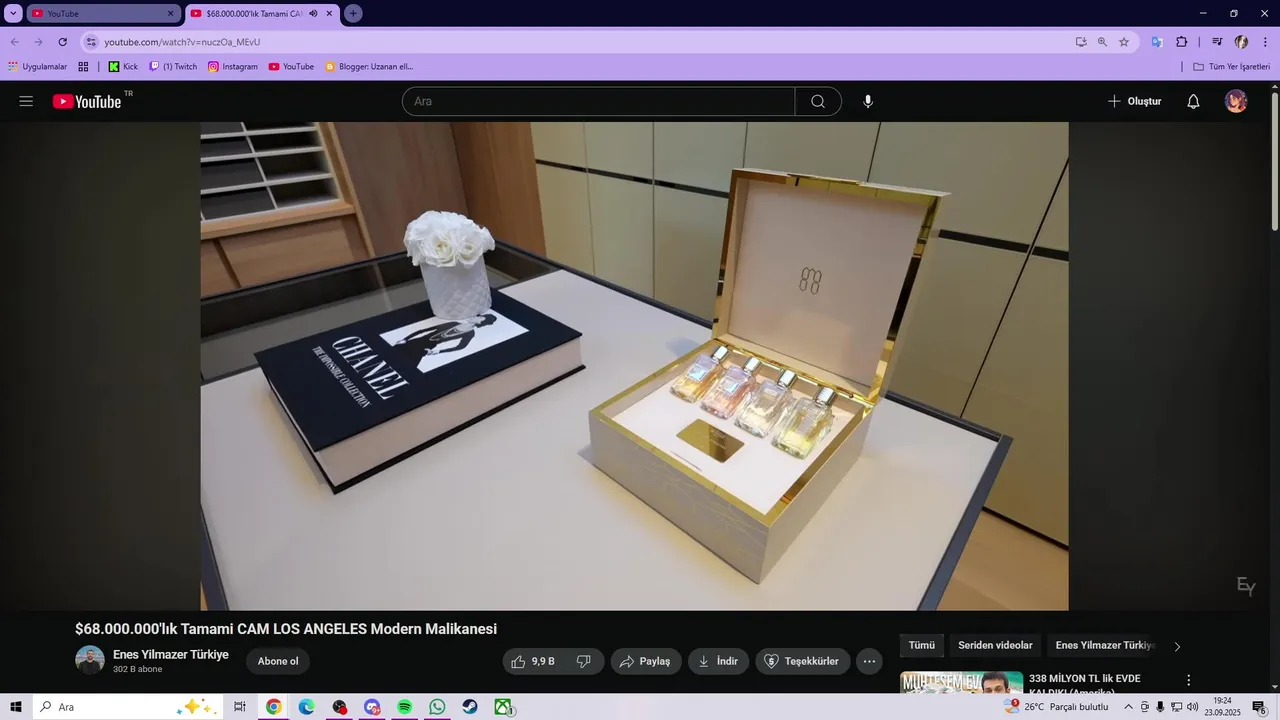Search with the magnifying glass button
The image size is (1280, 720).
[818, 101]
